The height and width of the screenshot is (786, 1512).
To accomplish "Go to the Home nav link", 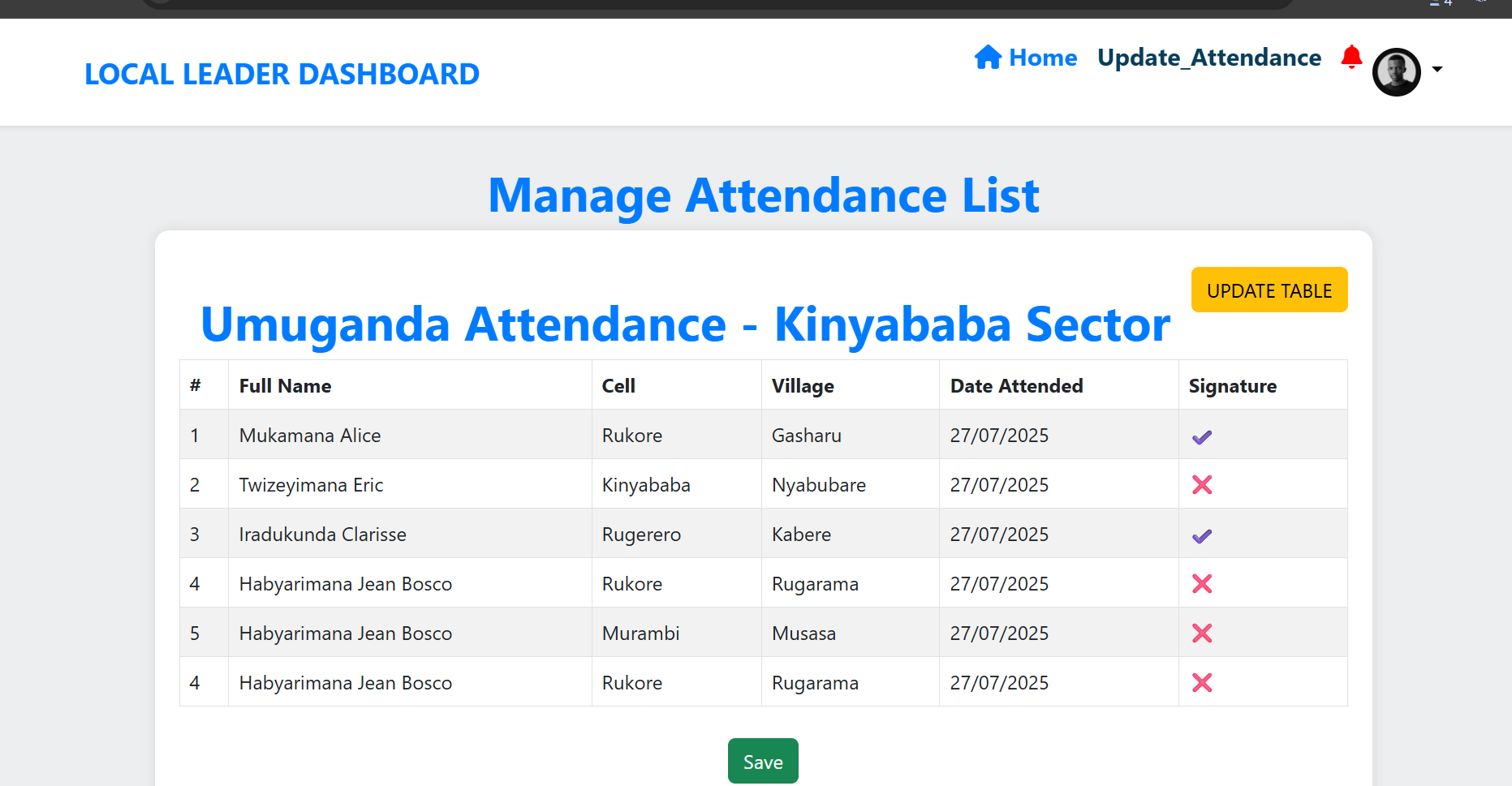I will [x=1043, y=58].
